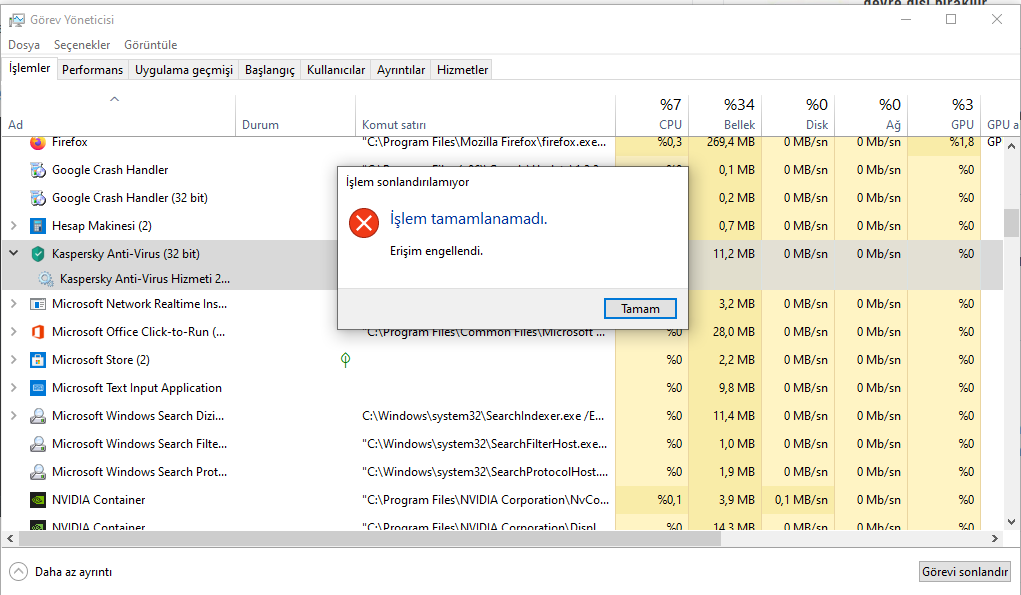Click the %1,8 GPU value of Firefox
Viewport: 1021px width, 595px height.
962,142
